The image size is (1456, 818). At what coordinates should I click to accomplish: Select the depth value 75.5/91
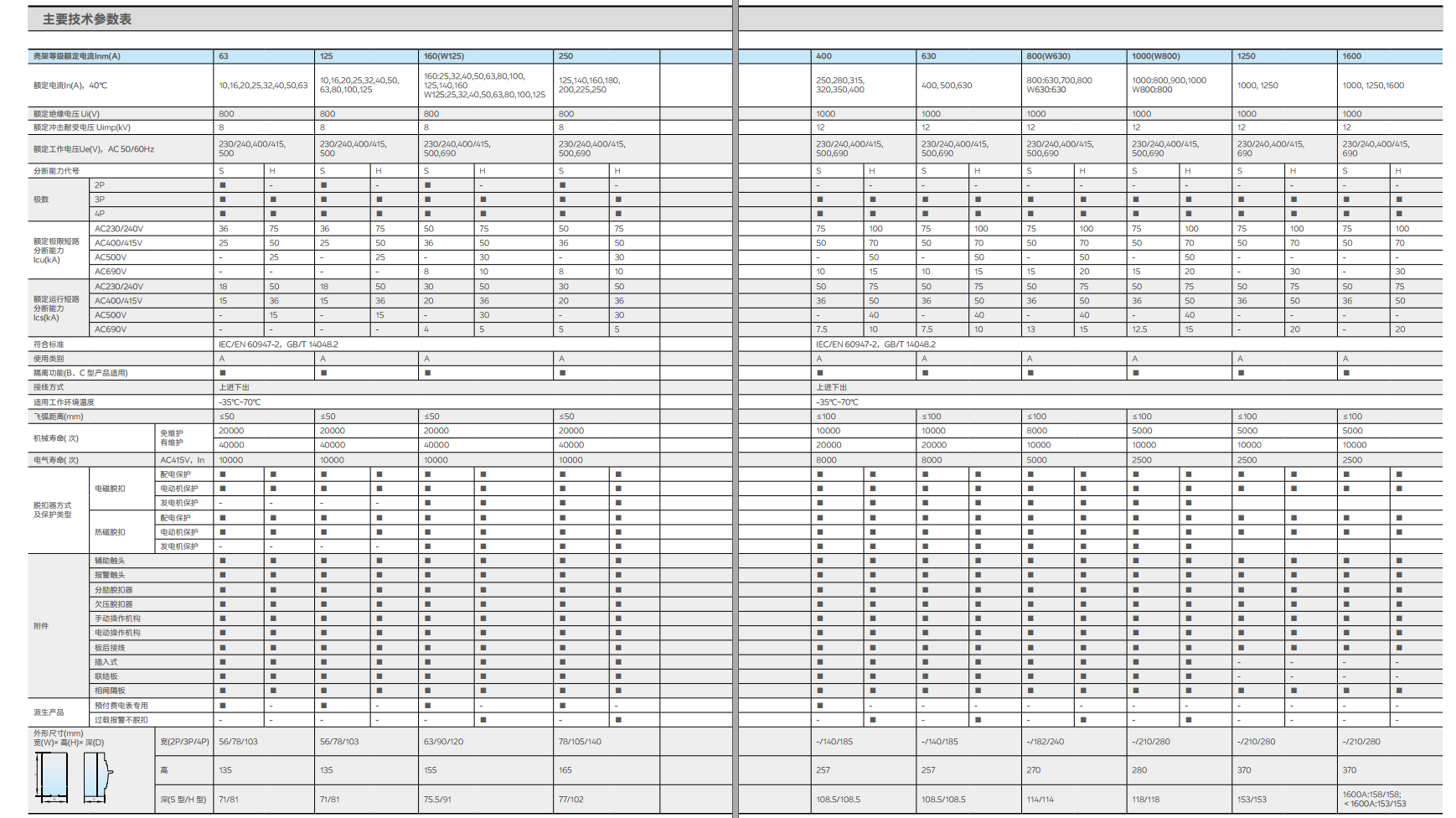point(437,800)
